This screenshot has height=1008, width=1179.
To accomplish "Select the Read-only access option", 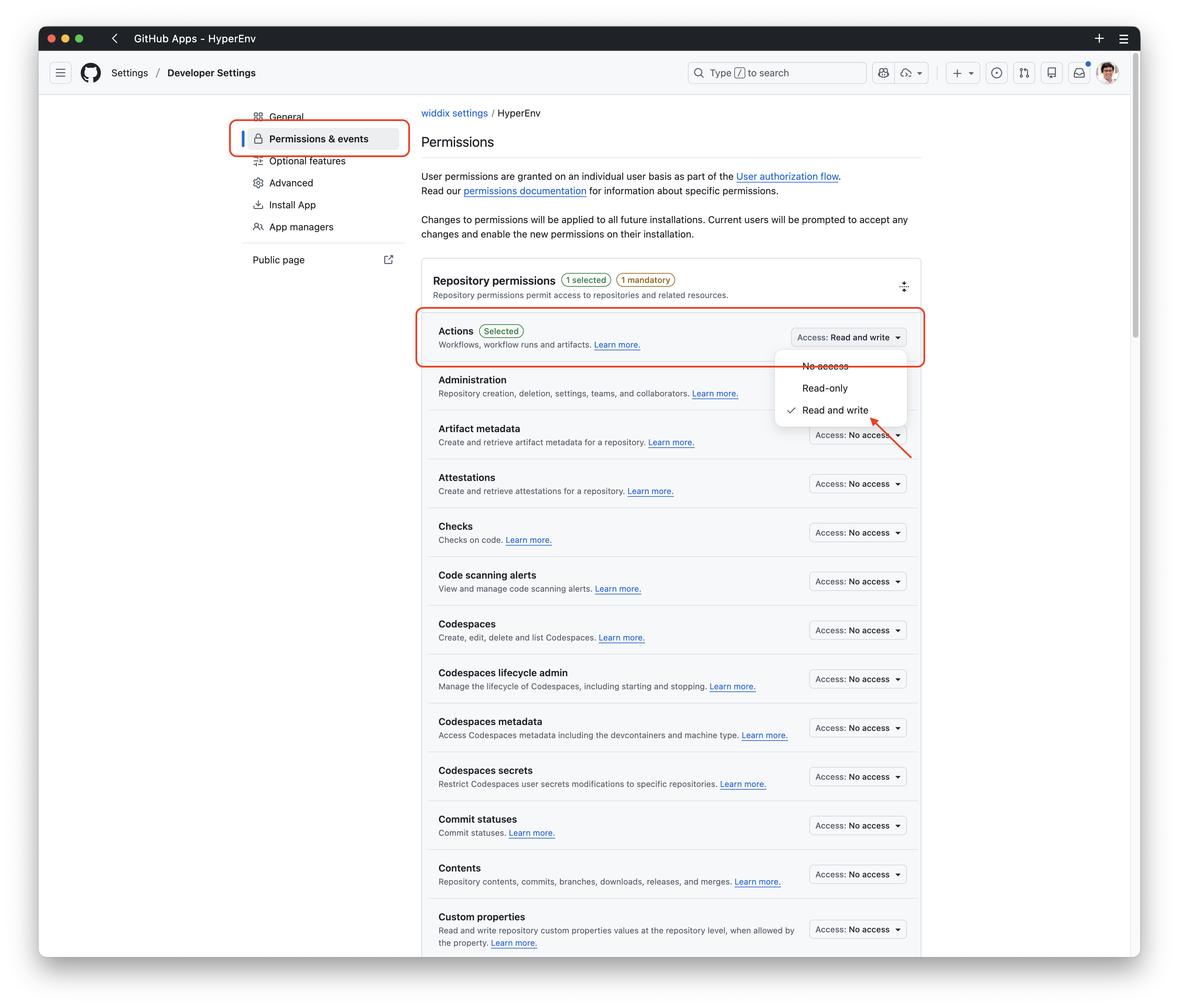I will (824, 388).
